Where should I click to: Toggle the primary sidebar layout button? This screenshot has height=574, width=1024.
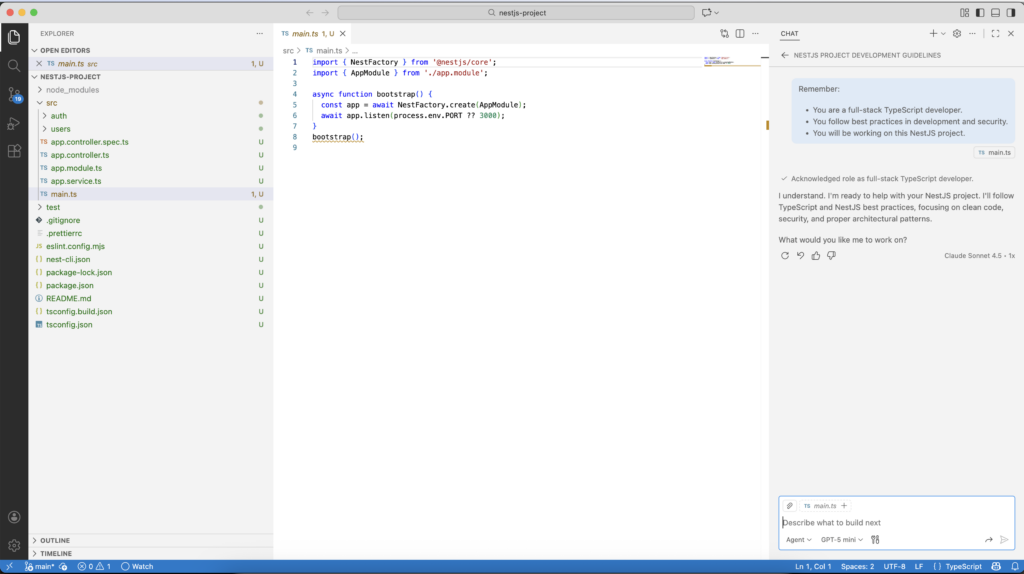tap(980, 12)
